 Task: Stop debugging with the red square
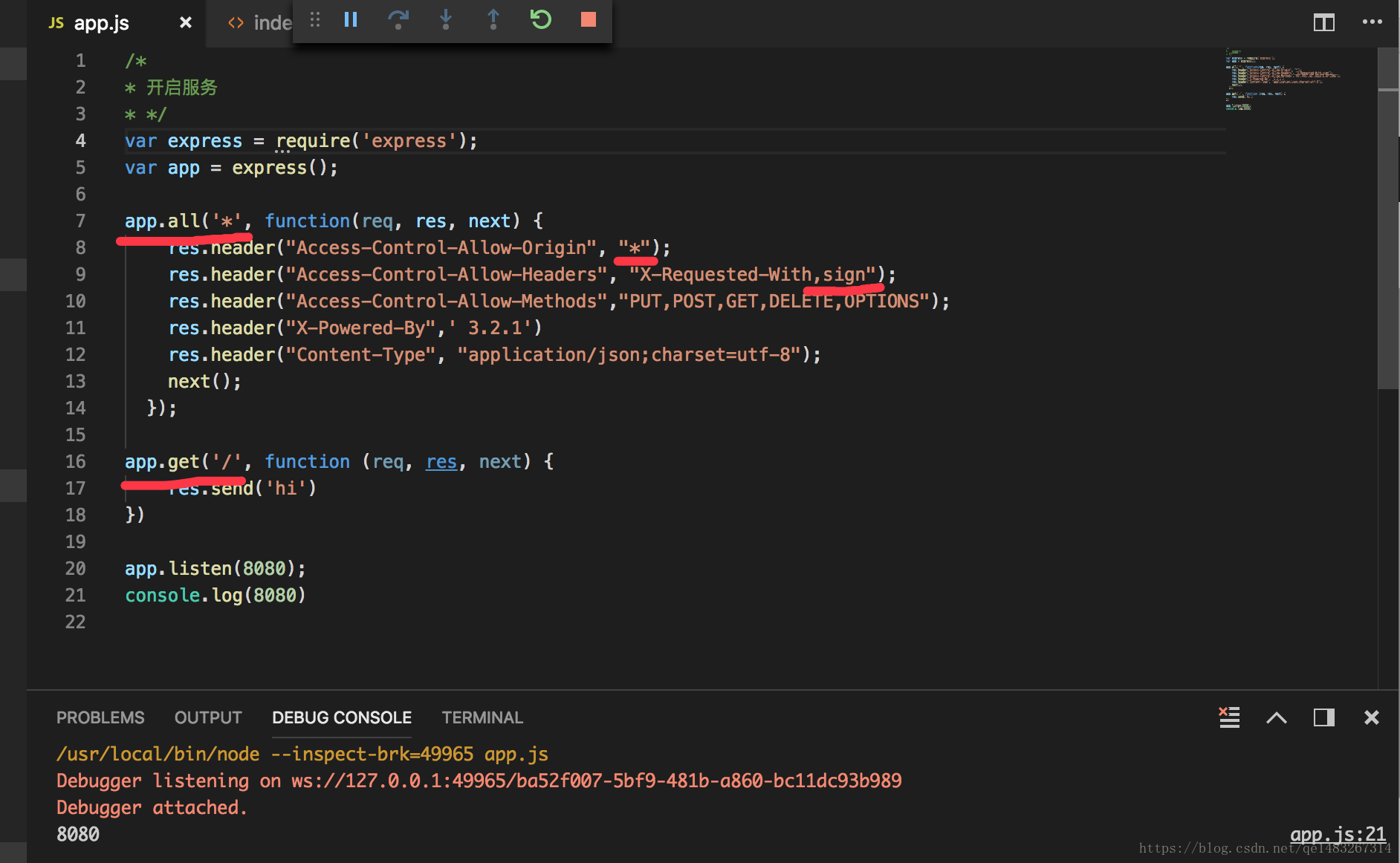589,20
